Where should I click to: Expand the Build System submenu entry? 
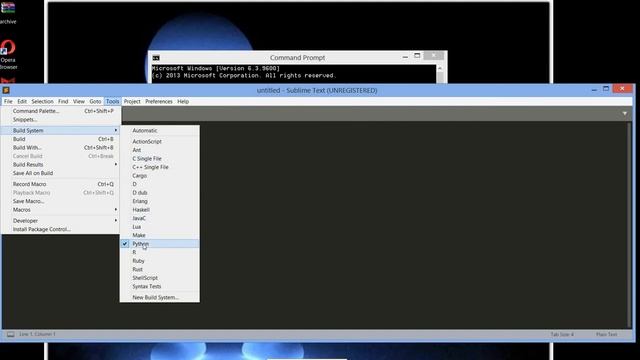tap(61, 130)
